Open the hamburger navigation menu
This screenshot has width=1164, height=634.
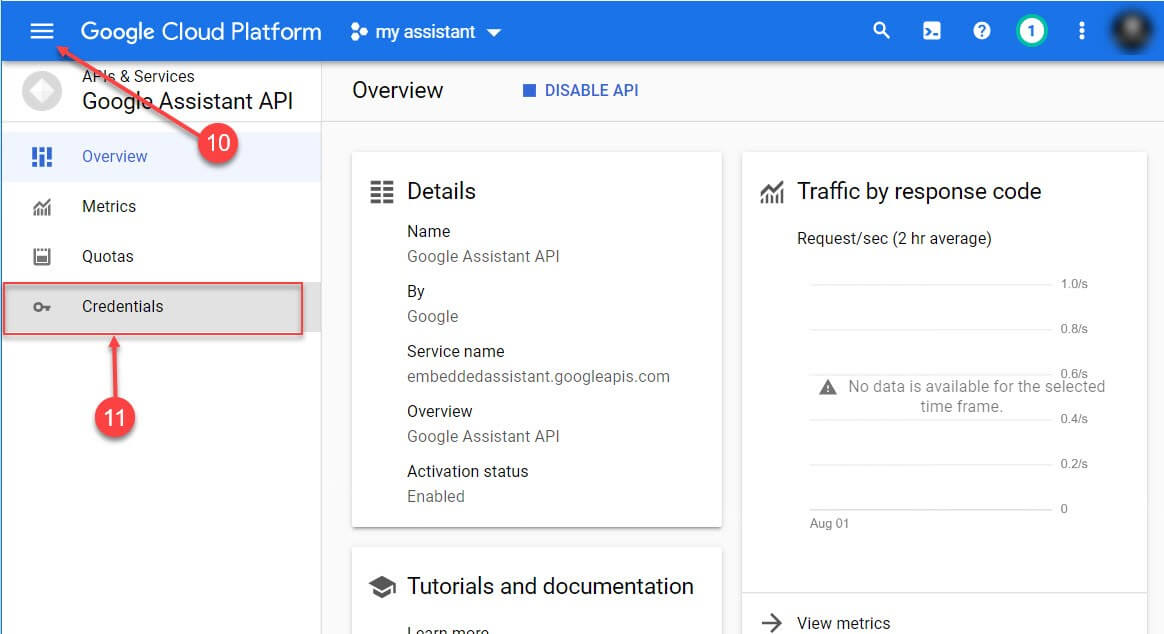click(x=41, y=31)
